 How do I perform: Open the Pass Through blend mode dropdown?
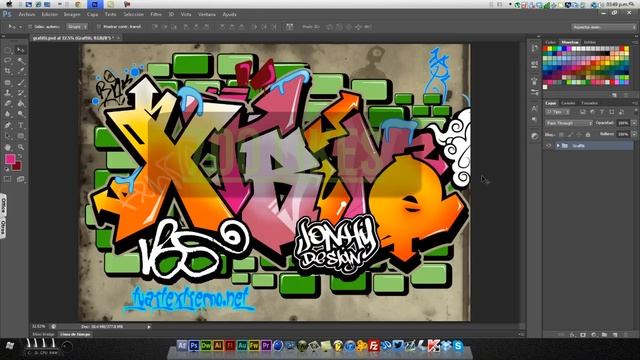point(569,123)
